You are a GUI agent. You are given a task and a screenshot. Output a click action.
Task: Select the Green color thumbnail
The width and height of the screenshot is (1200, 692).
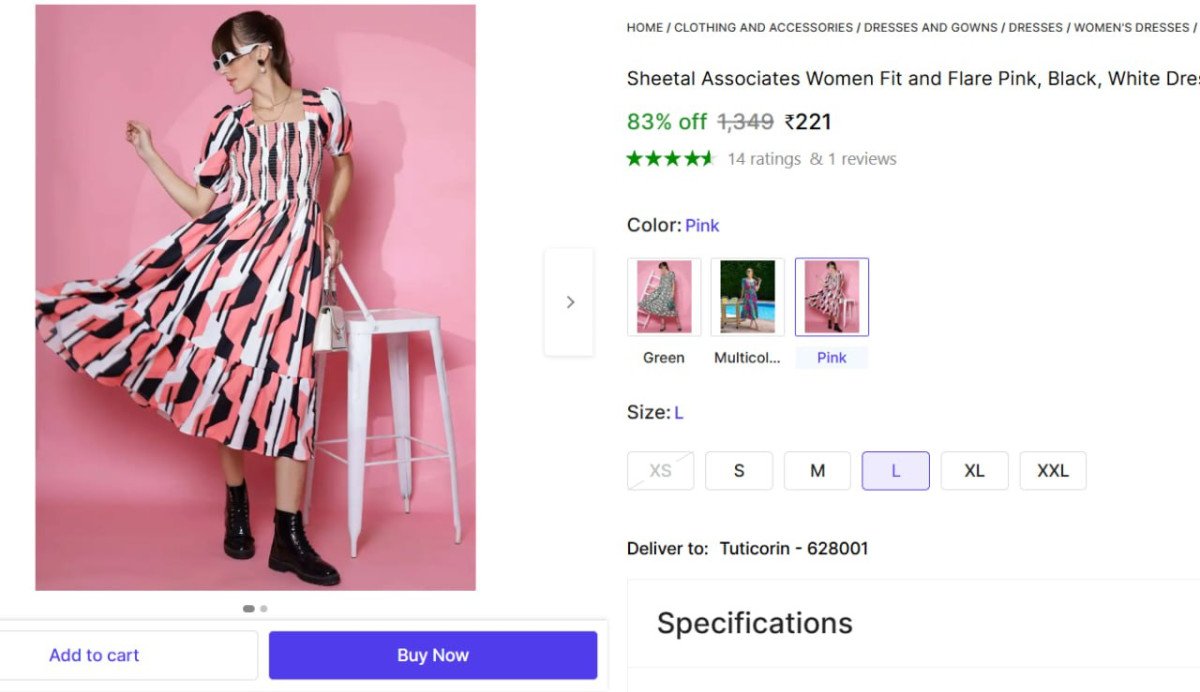[x=664, y=297]
